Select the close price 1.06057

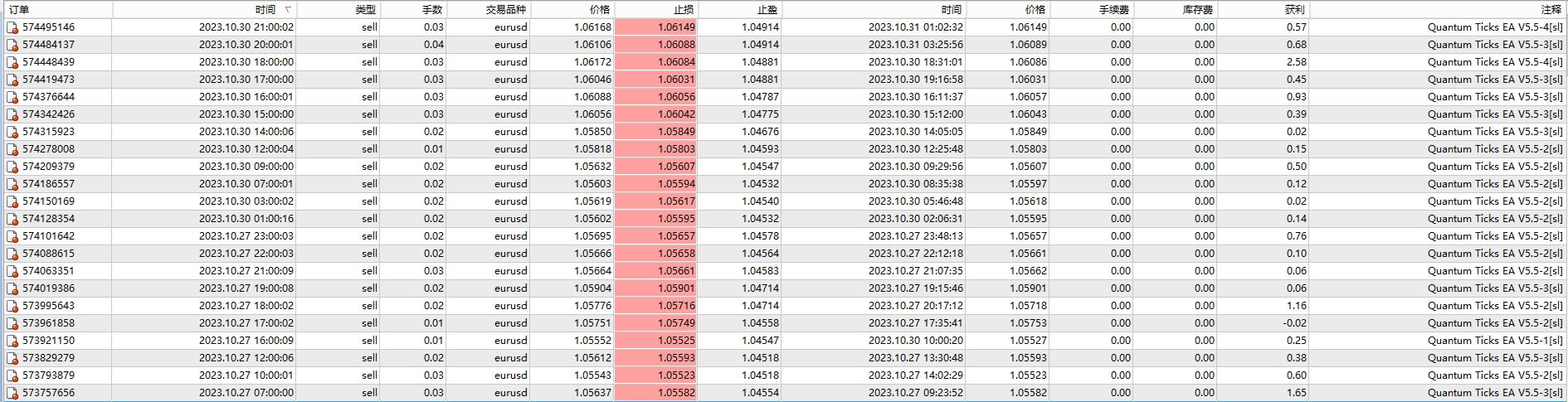point(1028,97)
